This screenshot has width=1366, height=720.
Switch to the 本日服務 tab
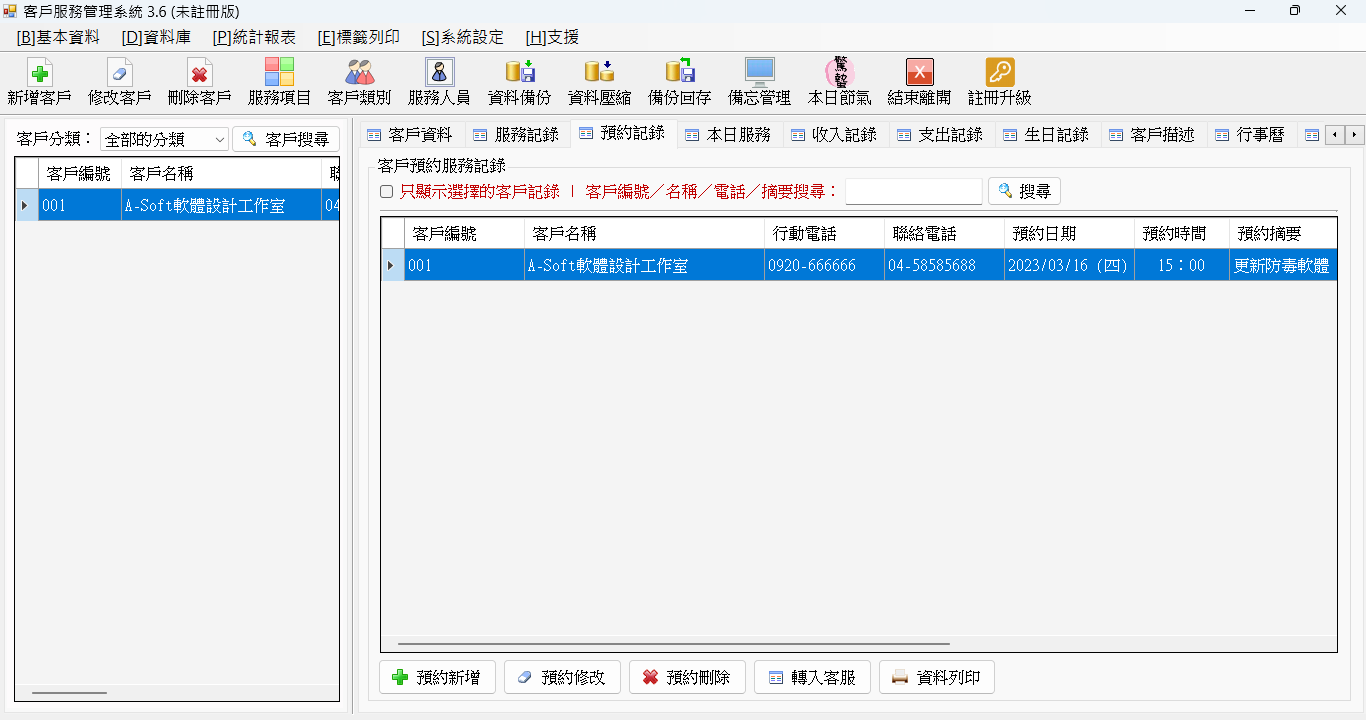pyautogui.click(x=730, y=135)
